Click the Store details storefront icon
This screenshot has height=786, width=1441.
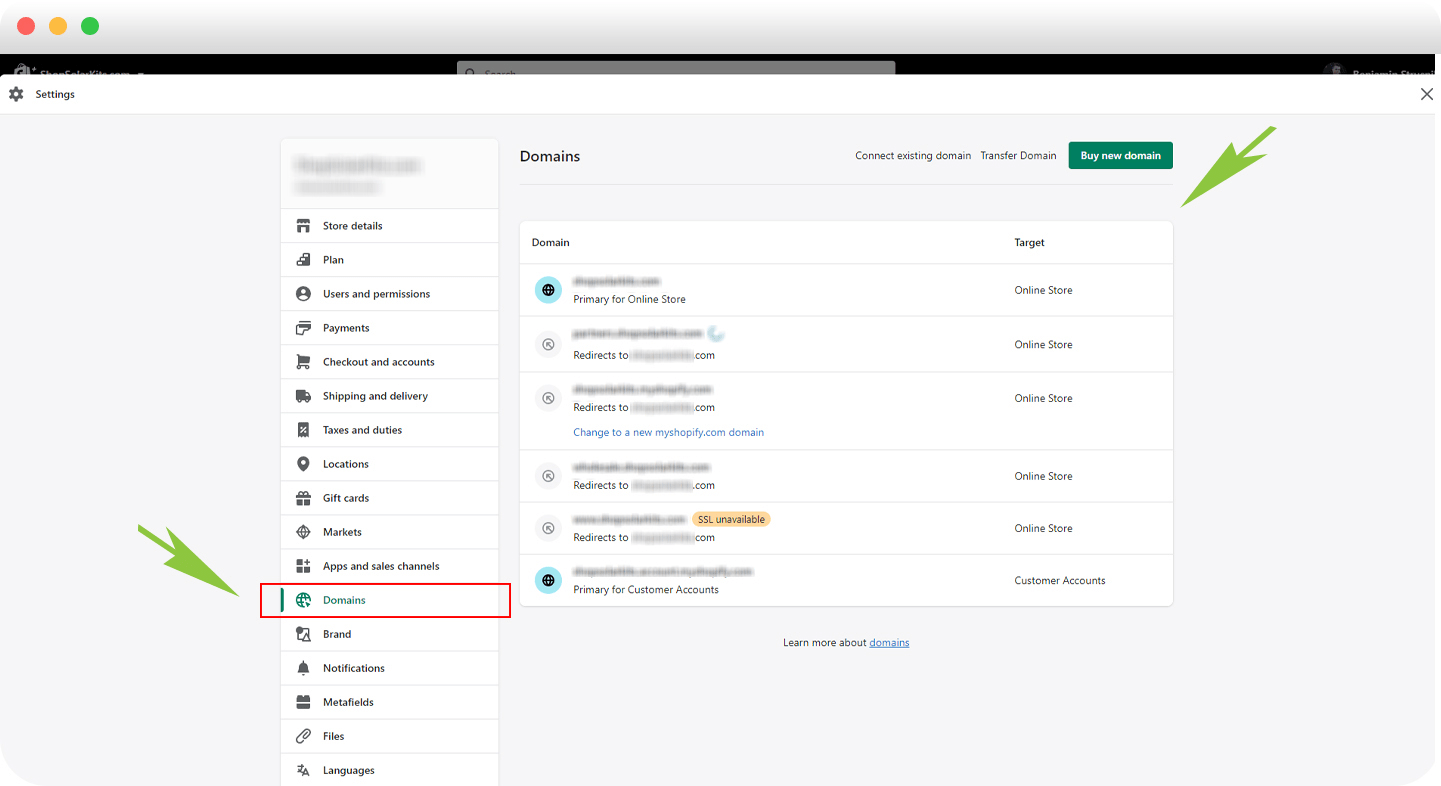tap(303, 226)
